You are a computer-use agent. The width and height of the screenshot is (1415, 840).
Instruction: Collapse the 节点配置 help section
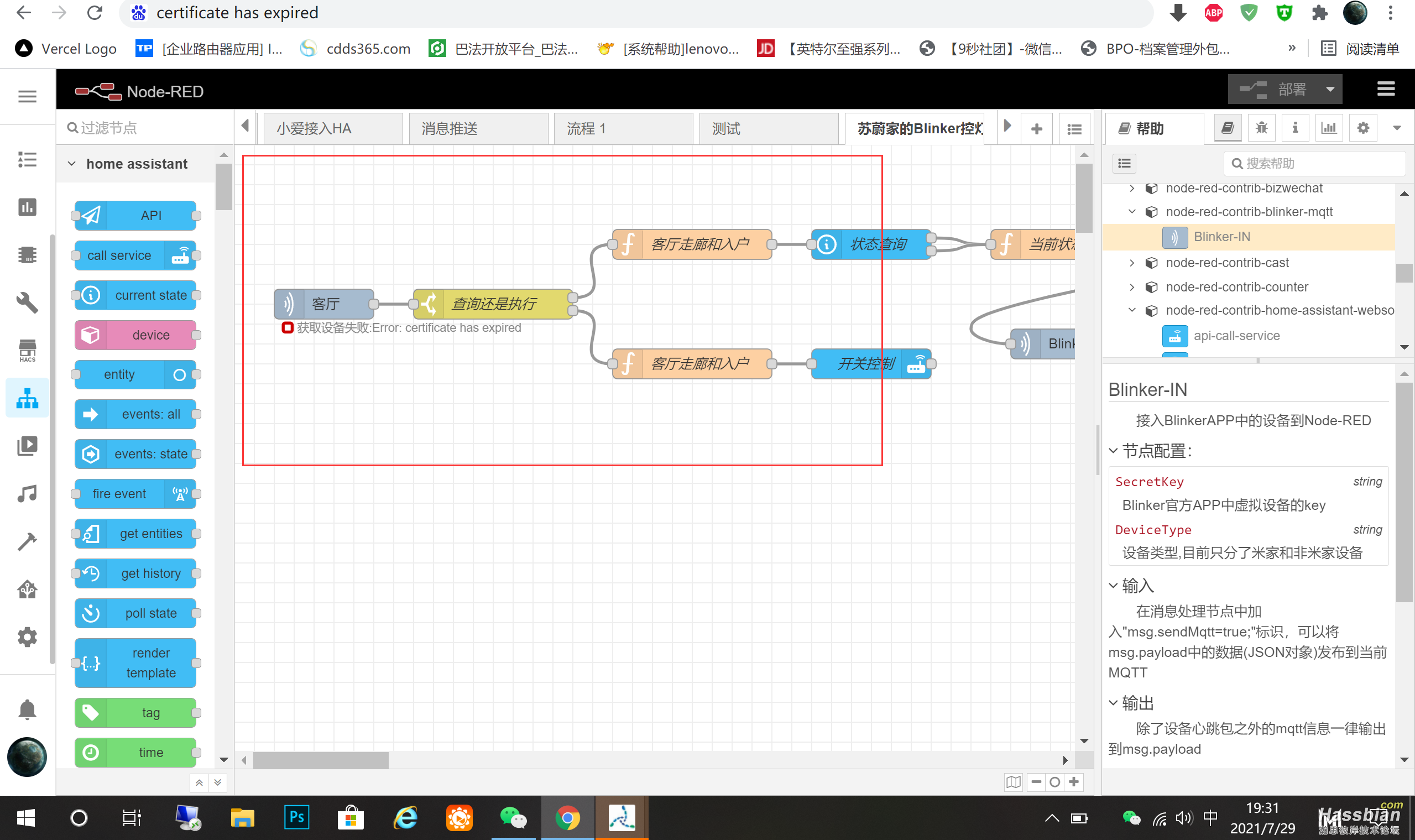(x=1150, y=451)
